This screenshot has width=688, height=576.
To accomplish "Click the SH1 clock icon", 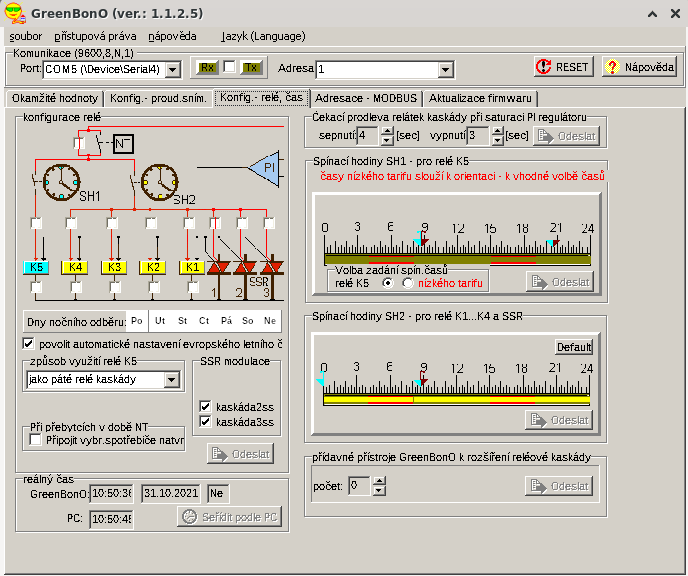I will (x=61, y=182).
